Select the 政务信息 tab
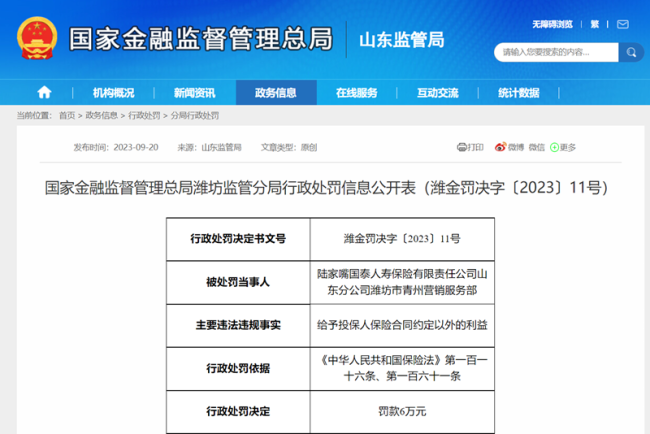The image size is (650, 434). pos(276,92)
